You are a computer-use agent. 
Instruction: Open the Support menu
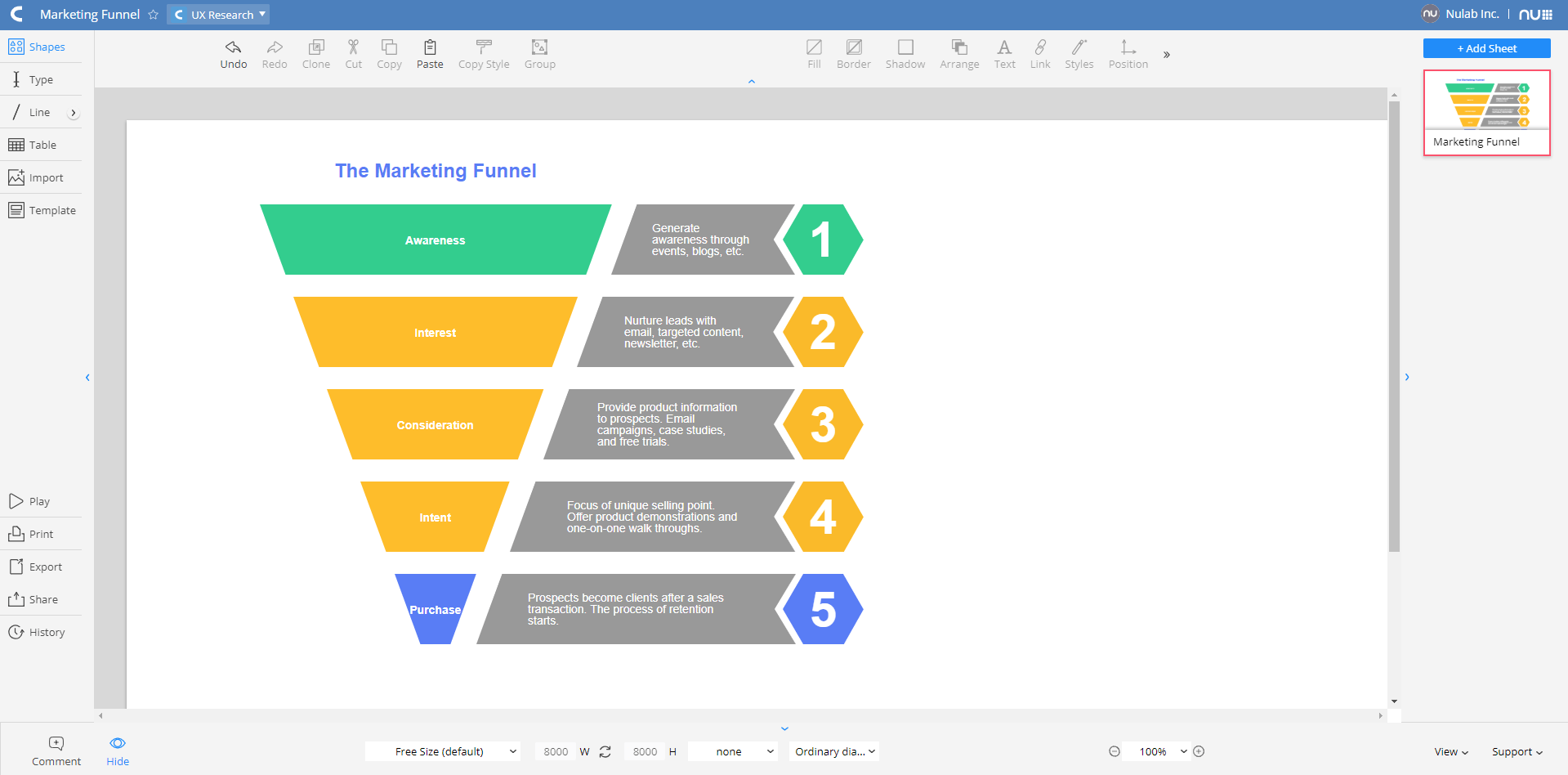[1517, 751]
